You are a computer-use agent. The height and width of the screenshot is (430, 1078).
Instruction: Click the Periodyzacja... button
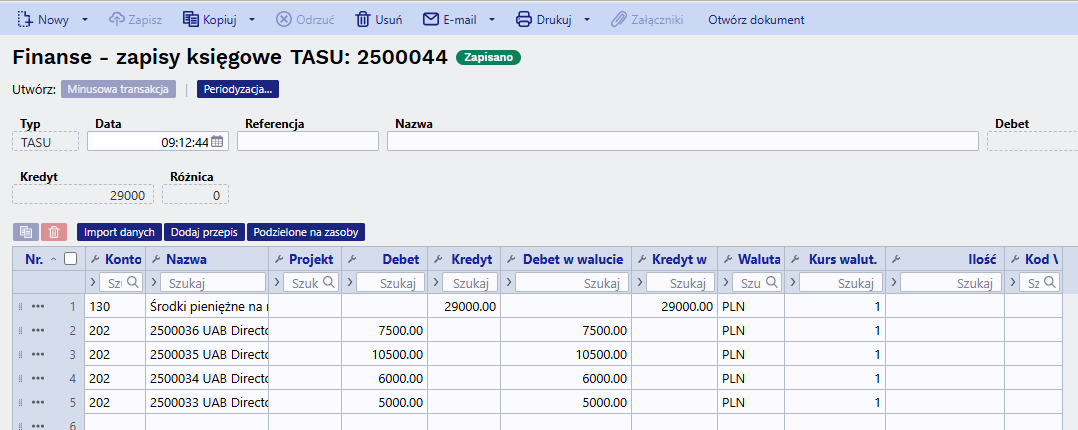(x=238, y=89)
